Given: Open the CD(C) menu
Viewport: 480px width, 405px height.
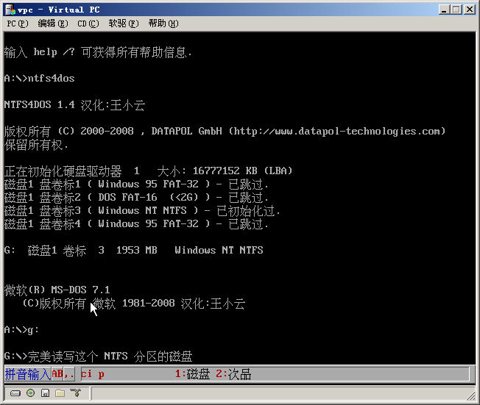Looking at the screenshot, I should (x=88, y=24).
